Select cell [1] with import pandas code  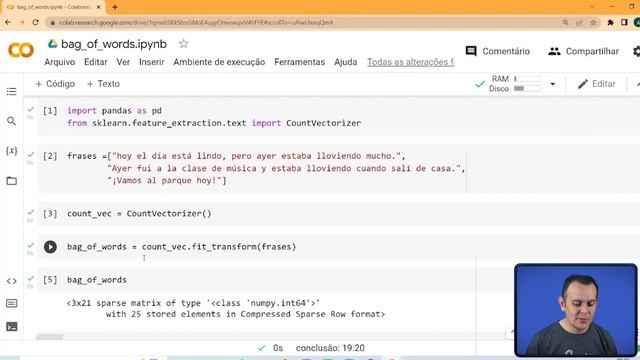pos(339,117)
